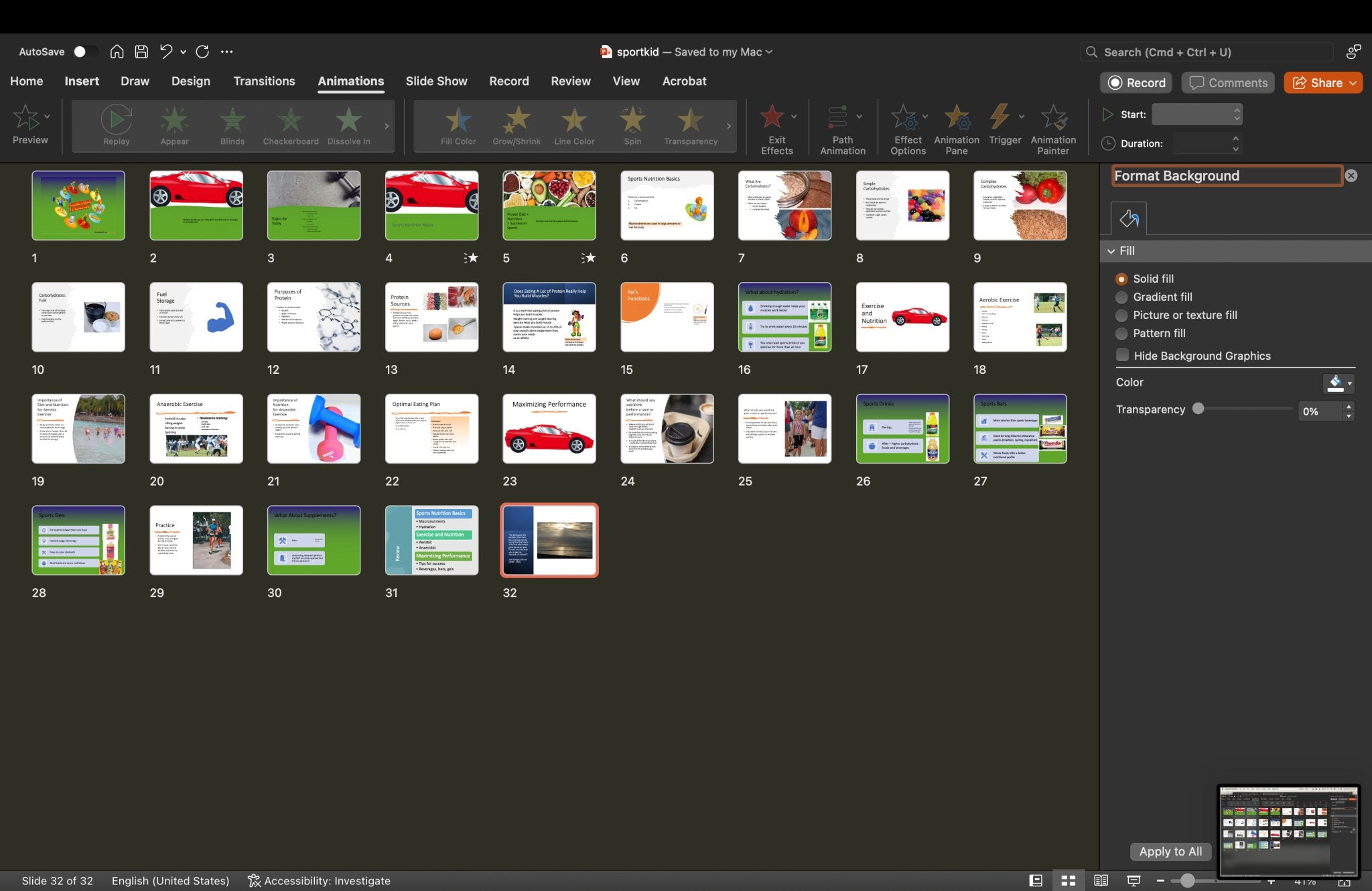This screenshot has width=1372, height=891.
Task: Switch to Reading View in status bar
Action: click(1101, 880)
